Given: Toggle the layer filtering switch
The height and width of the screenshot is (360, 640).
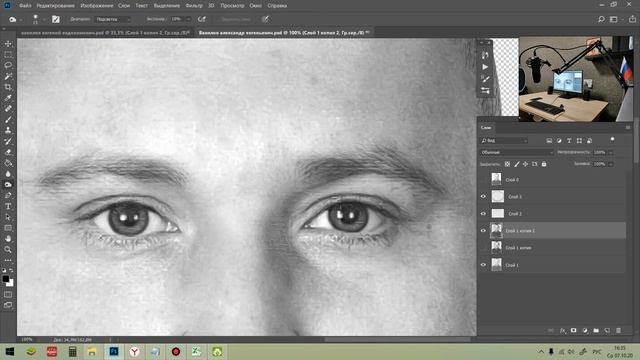Looking at the screenshot, I should pyautogui.click(x=612, y=140).
